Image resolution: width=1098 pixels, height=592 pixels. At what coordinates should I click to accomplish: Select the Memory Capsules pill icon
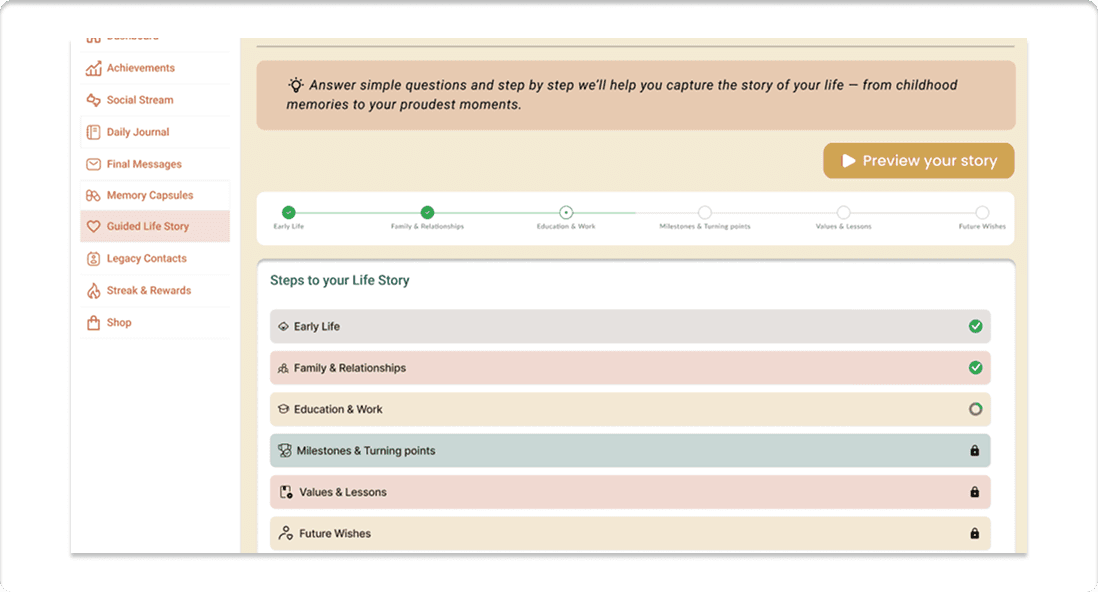91,195
